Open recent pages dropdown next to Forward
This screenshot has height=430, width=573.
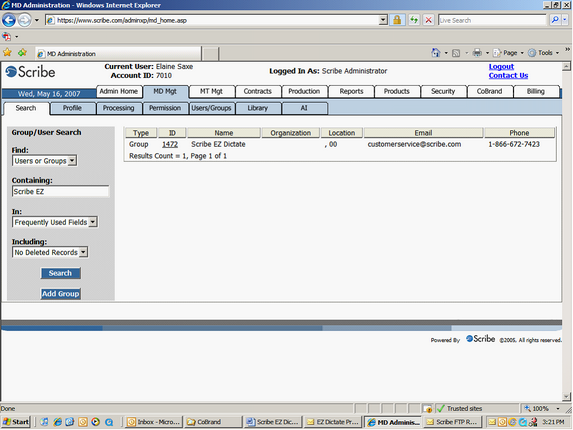37,20
